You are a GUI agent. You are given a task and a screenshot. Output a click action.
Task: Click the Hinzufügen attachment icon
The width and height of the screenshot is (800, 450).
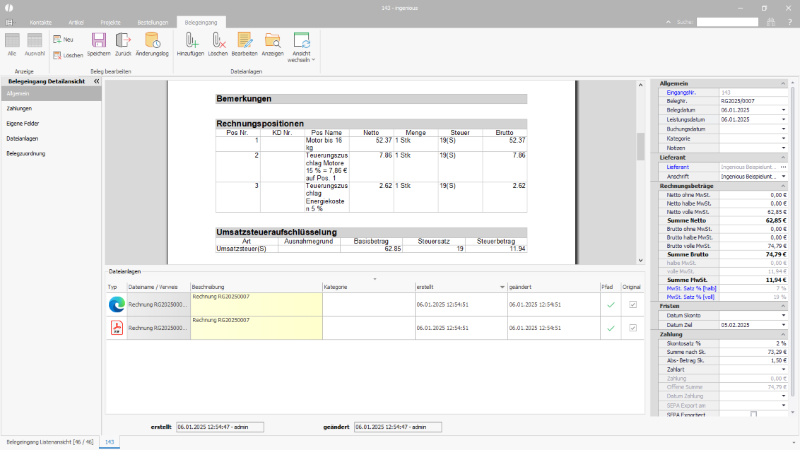pos(191,41)
